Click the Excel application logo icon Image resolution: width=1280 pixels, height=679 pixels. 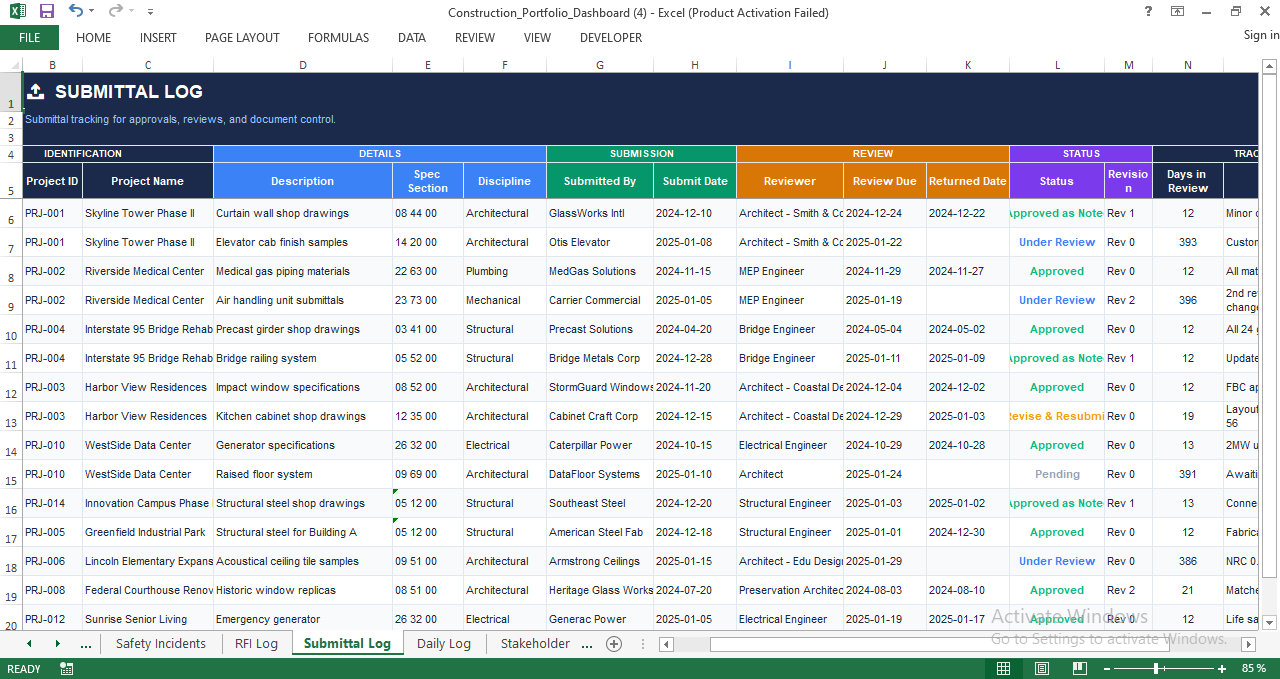pyautogui.click(x=17, y=11)
